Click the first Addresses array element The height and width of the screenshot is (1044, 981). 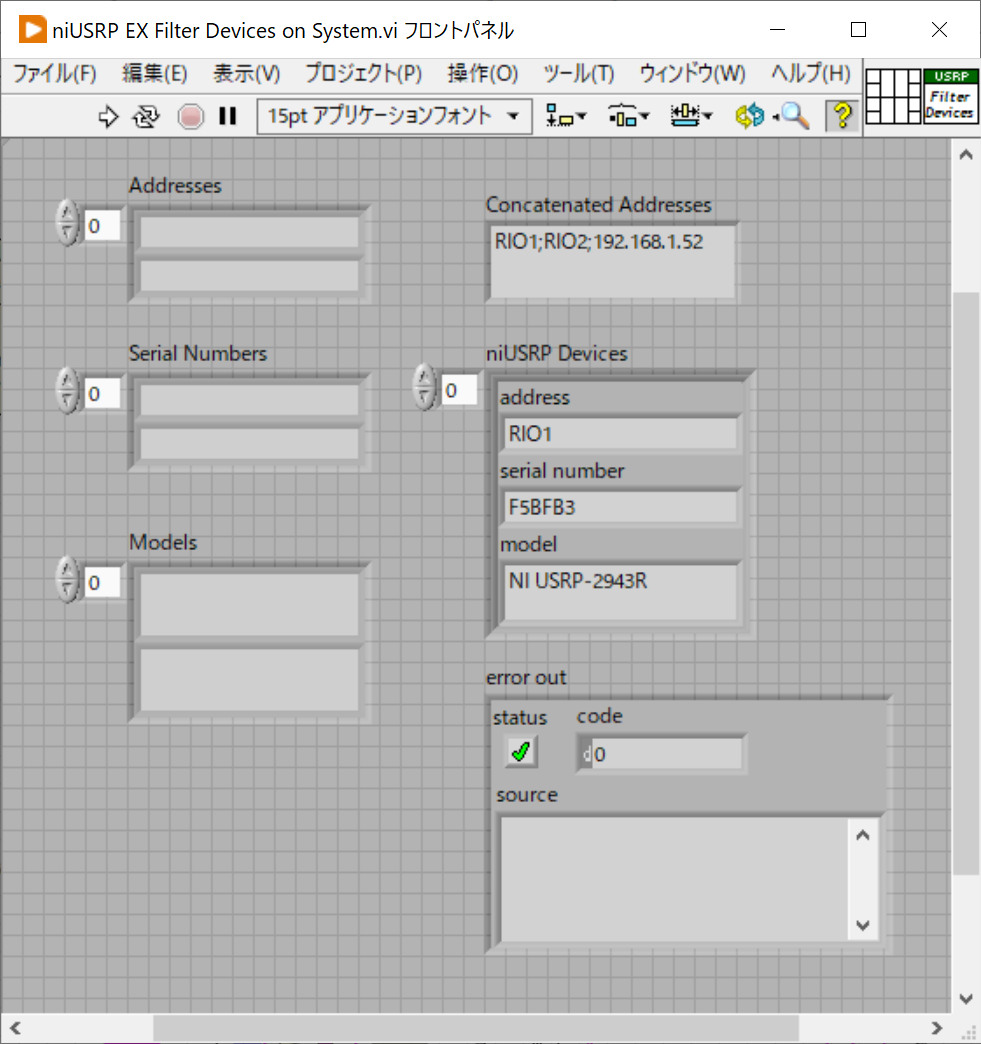point(250,233)
